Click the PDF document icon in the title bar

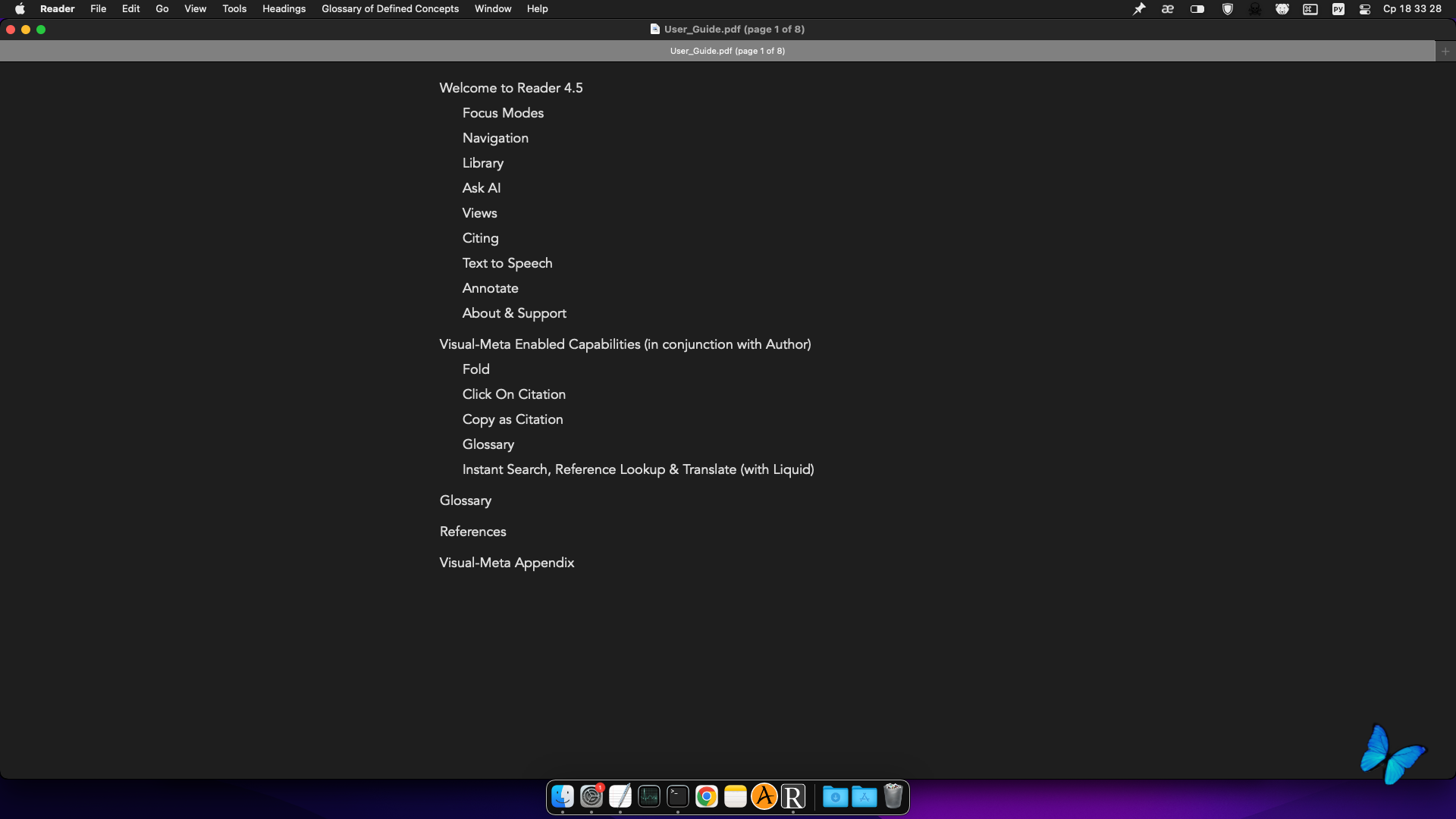click(655, 29)
